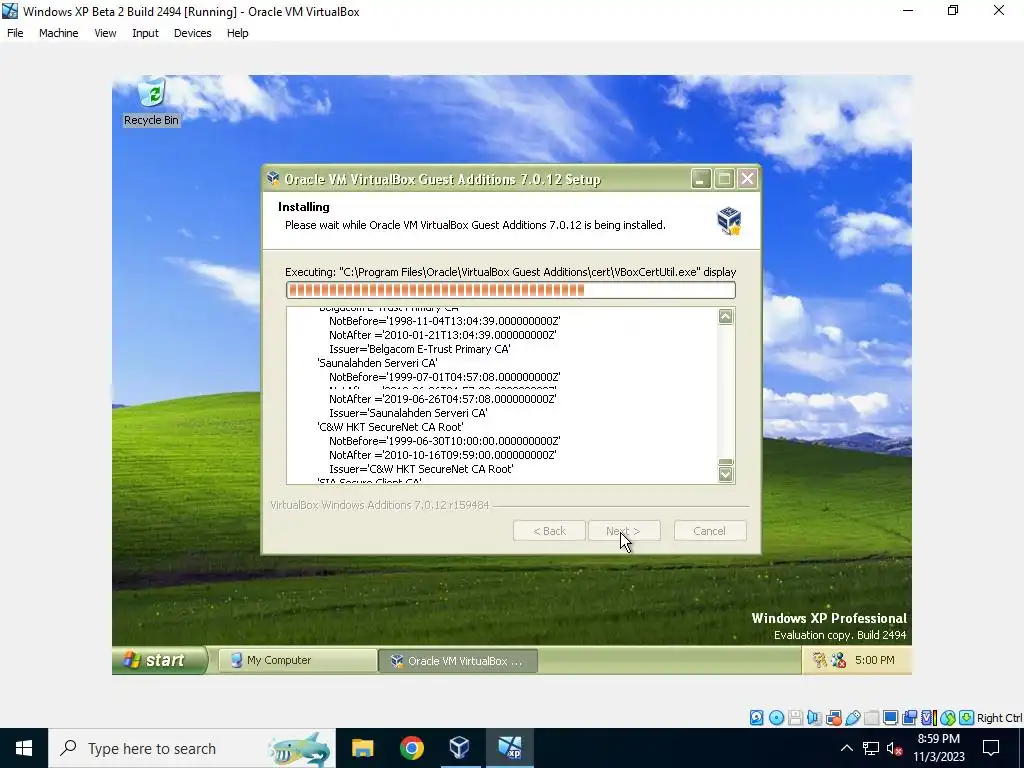Open VirtualBox Manager from host taskbar
1024x768 pixels.
coord(460,748)
